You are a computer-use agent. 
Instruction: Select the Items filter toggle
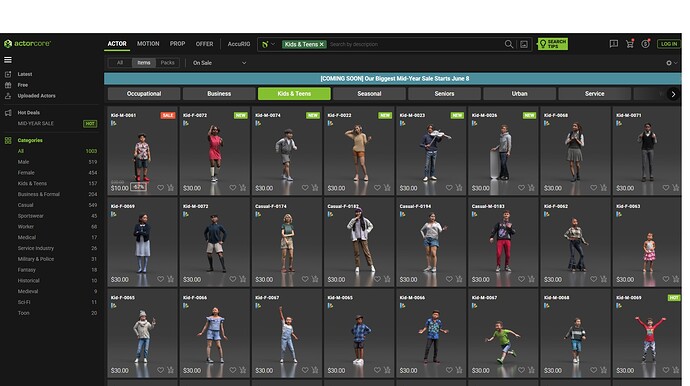[x=143, y=63]
